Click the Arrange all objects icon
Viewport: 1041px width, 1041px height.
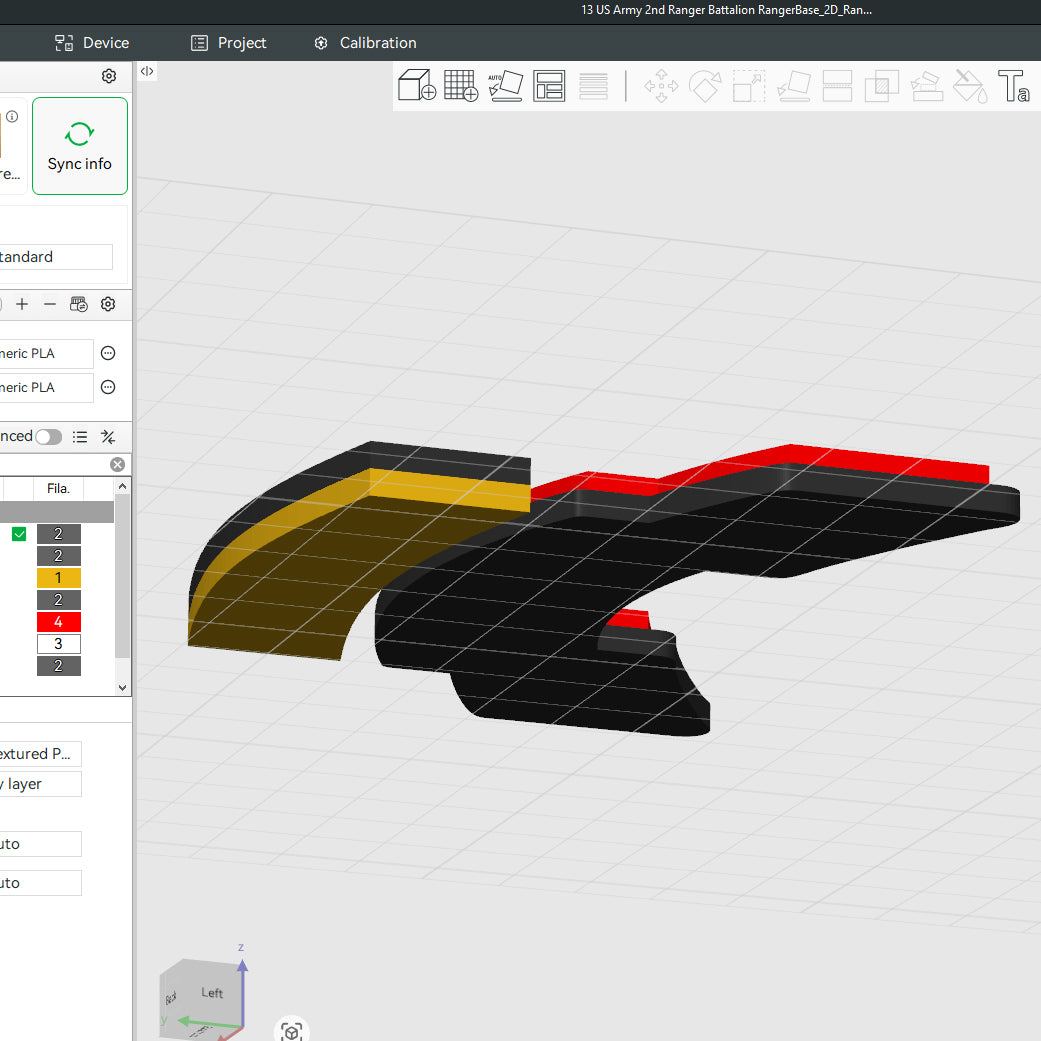549,86
